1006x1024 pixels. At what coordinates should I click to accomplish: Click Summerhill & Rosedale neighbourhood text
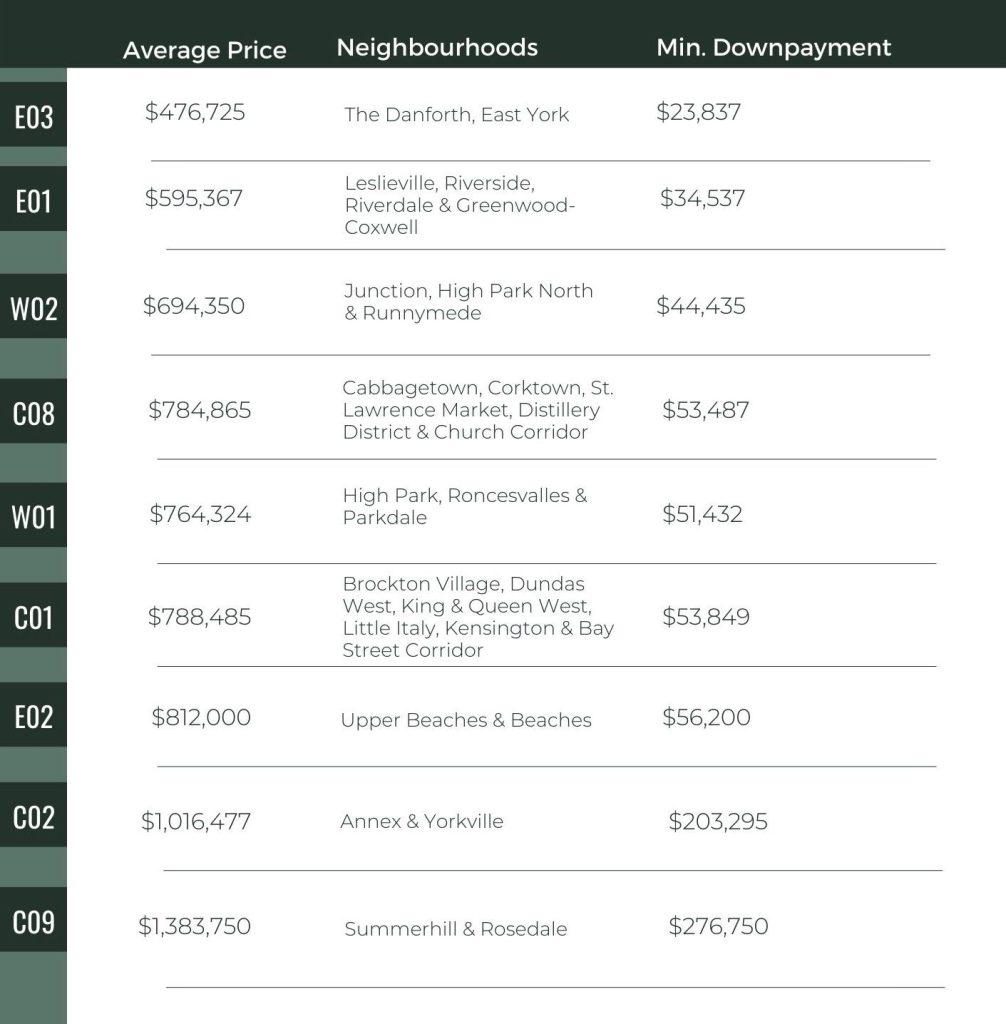(x=456, y=929)
